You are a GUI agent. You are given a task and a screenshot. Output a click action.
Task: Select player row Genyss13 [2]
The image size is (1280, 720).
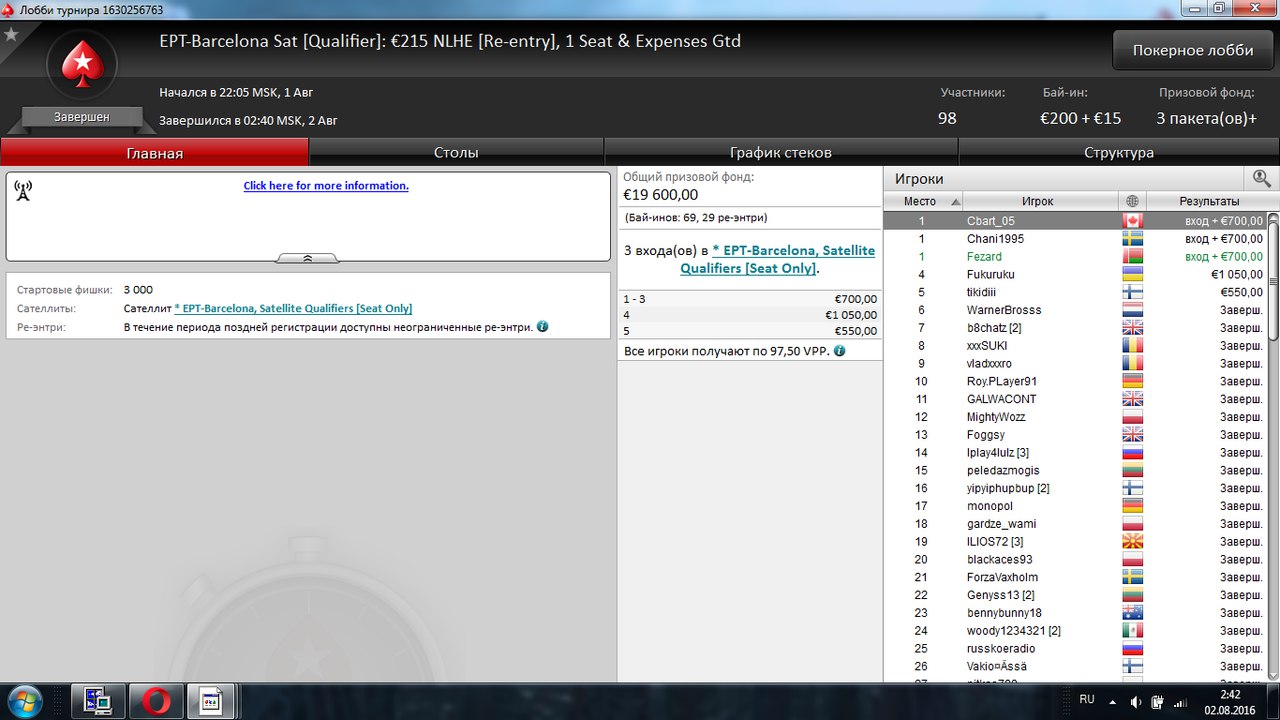tap(1075, 595)
